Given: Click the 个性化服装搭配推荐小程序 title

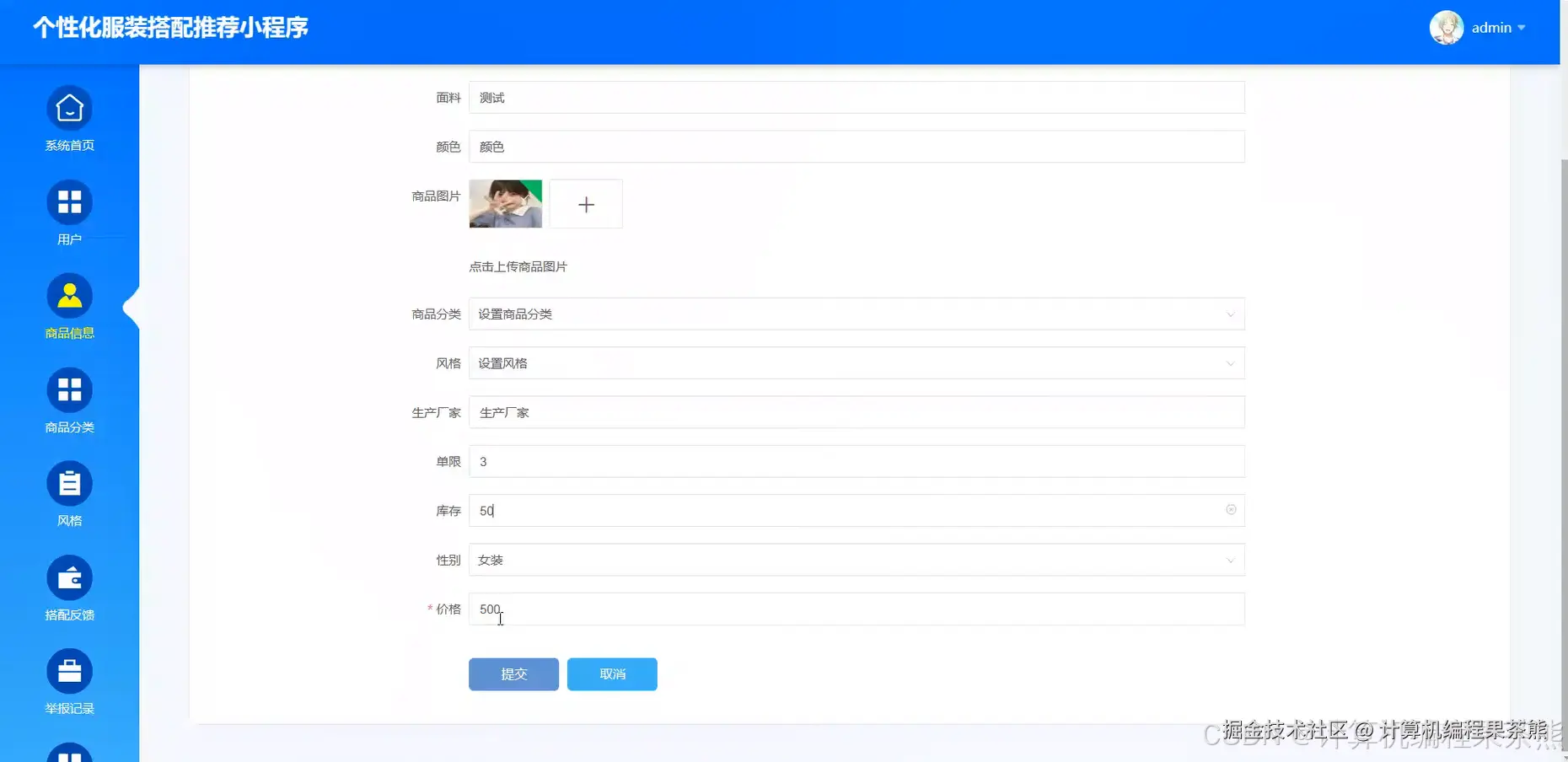Looking at the screenshot, I should coord(170,27).
